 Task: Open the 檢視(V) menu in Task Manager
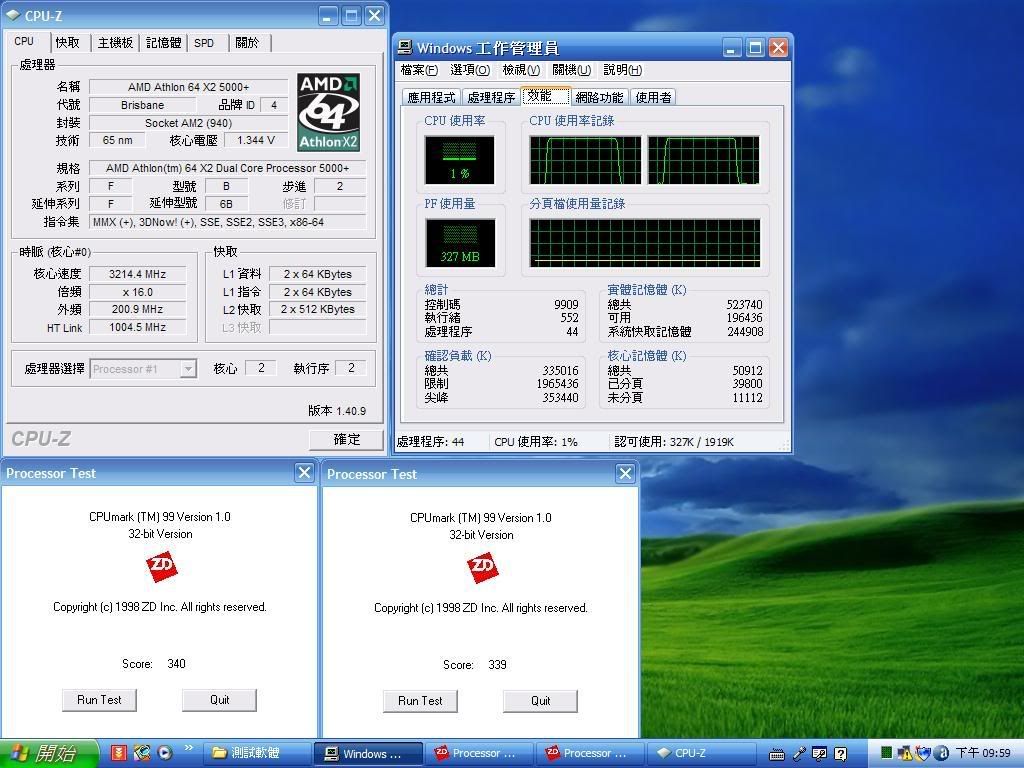point(520,70)
